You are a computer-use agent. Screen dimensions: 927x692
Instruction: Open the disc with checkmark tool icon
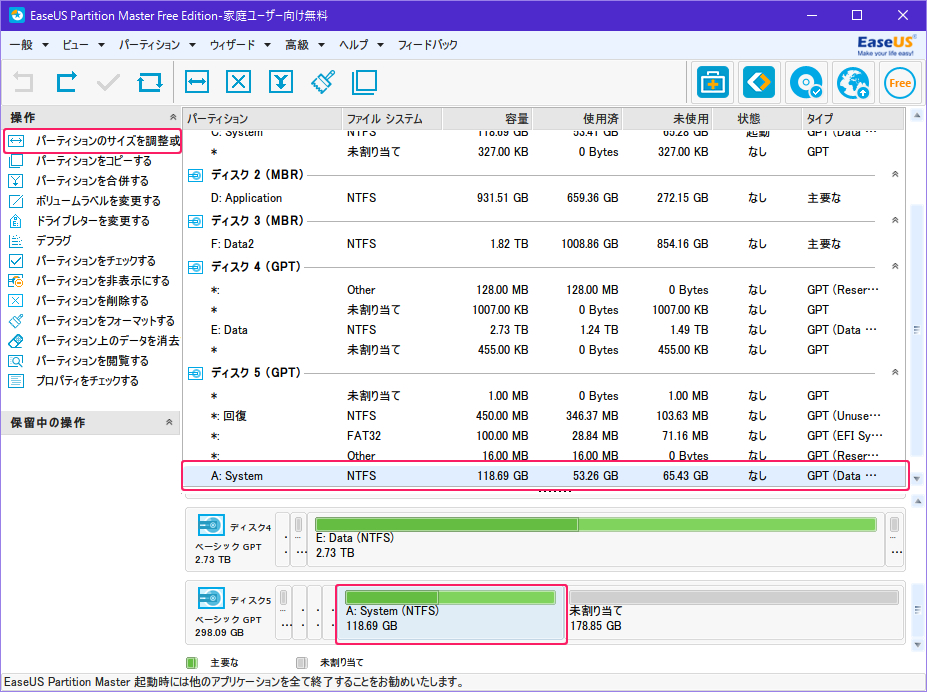click(x=806, y=82)
